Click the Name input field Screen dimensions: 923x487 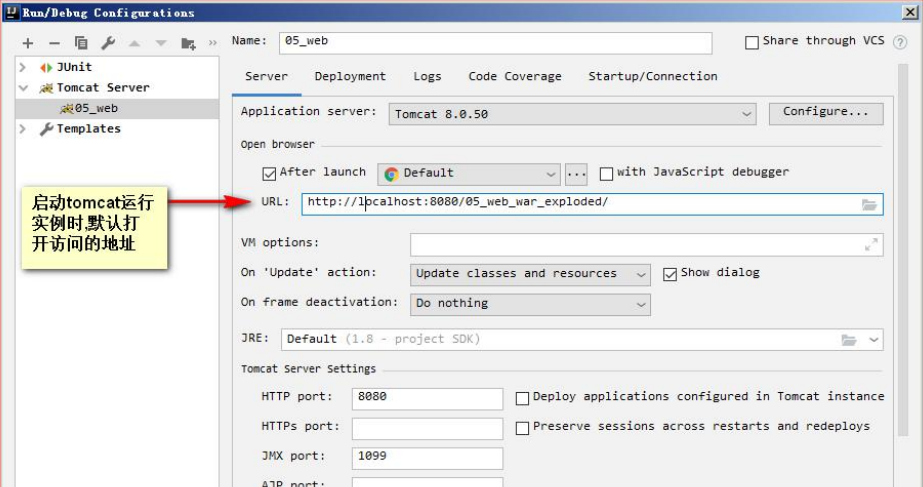[x=496, y=43]
